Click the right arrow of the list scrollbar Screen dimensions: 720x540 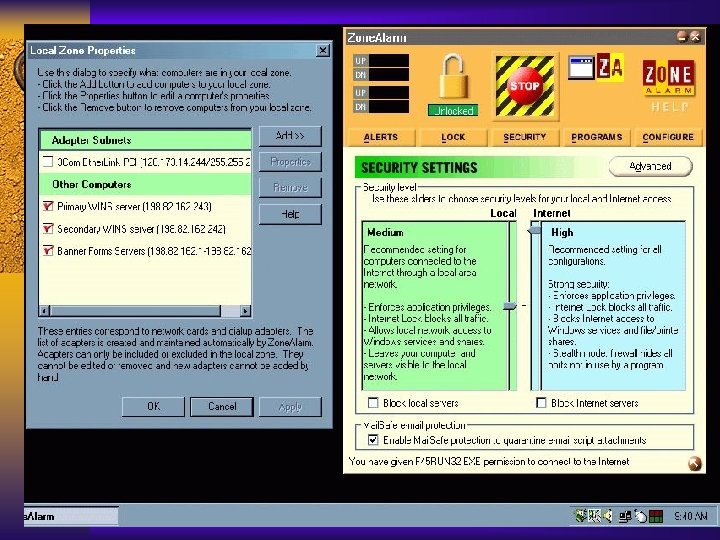tap(246, 311)
